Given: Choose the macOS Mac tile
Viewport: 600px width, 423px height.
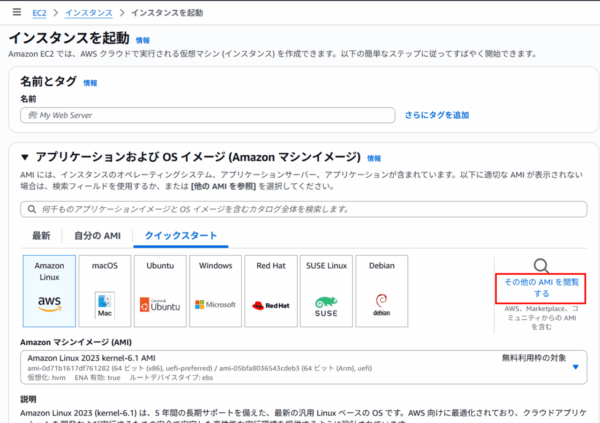Looking at the screenshot, I should click(x=105, y=291).
